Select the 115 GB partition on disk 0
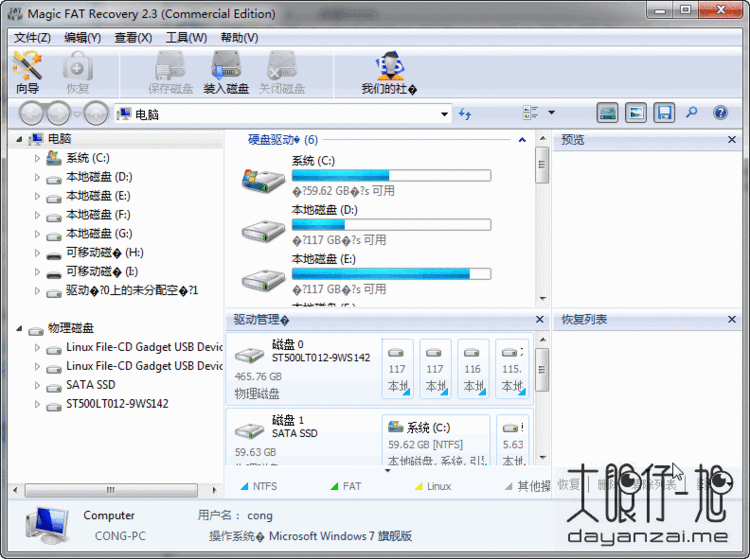750x559 pixels. [x=511, y=368]
